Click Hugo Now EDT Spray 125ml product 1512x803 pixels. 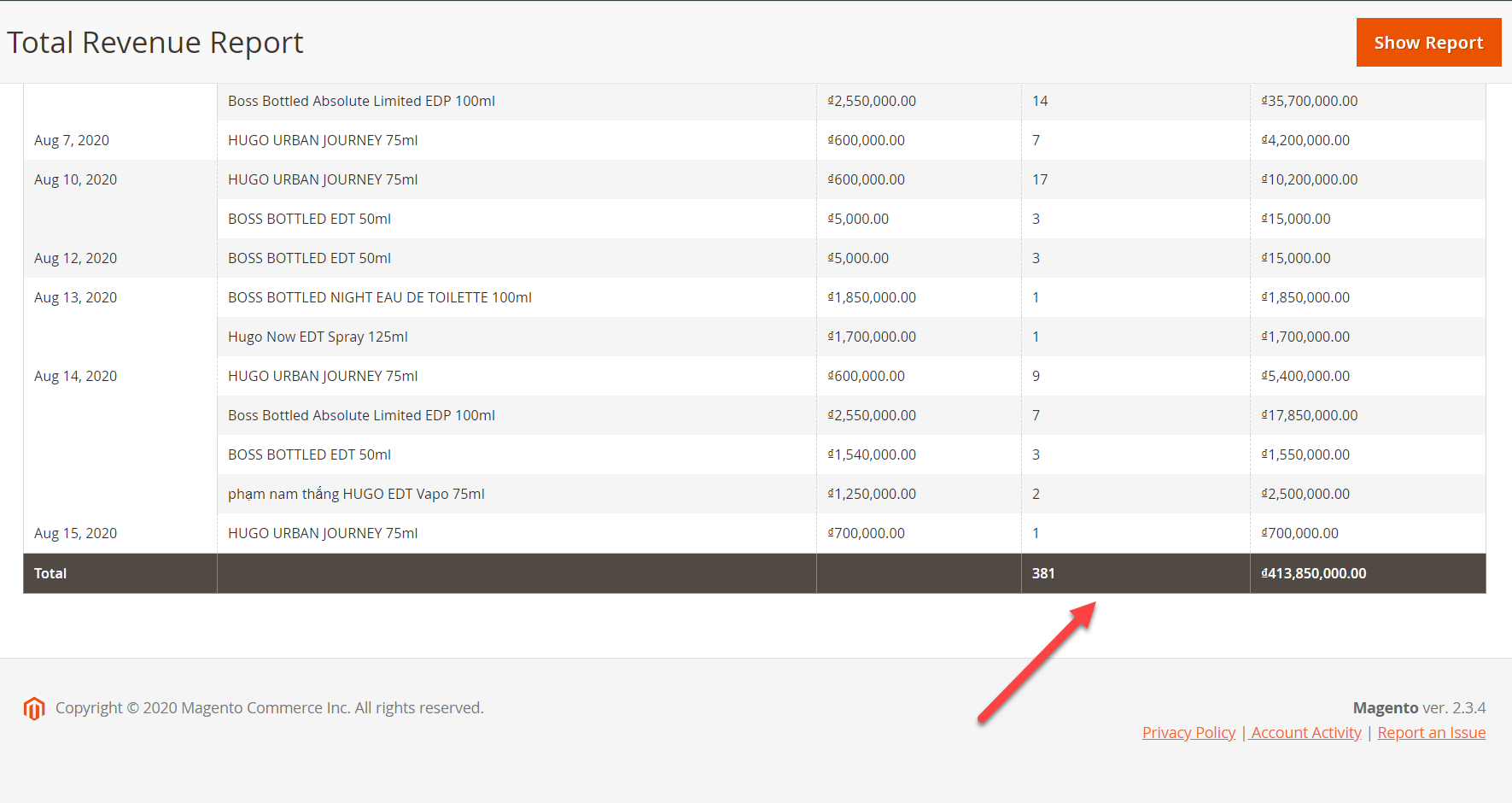tap(318, 337)
